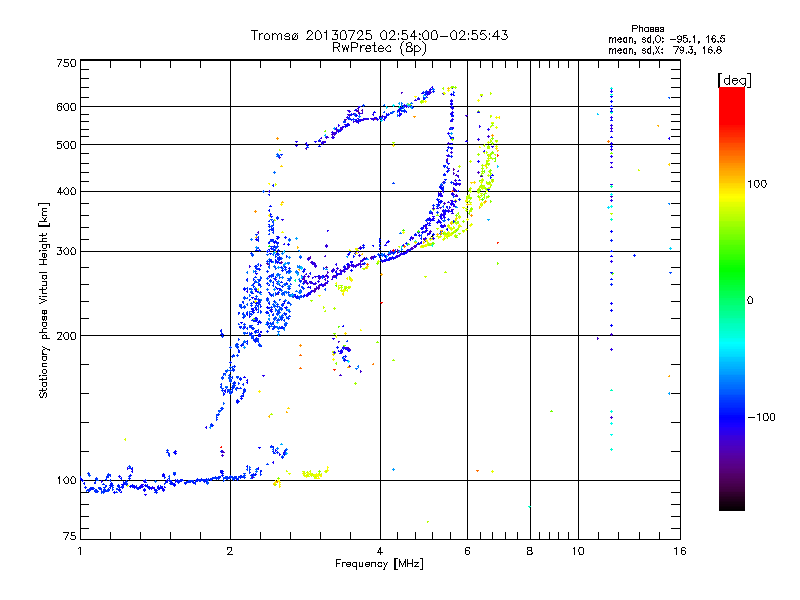
Task: Click the colorbar label '-100'
Action: pos(761,417)
